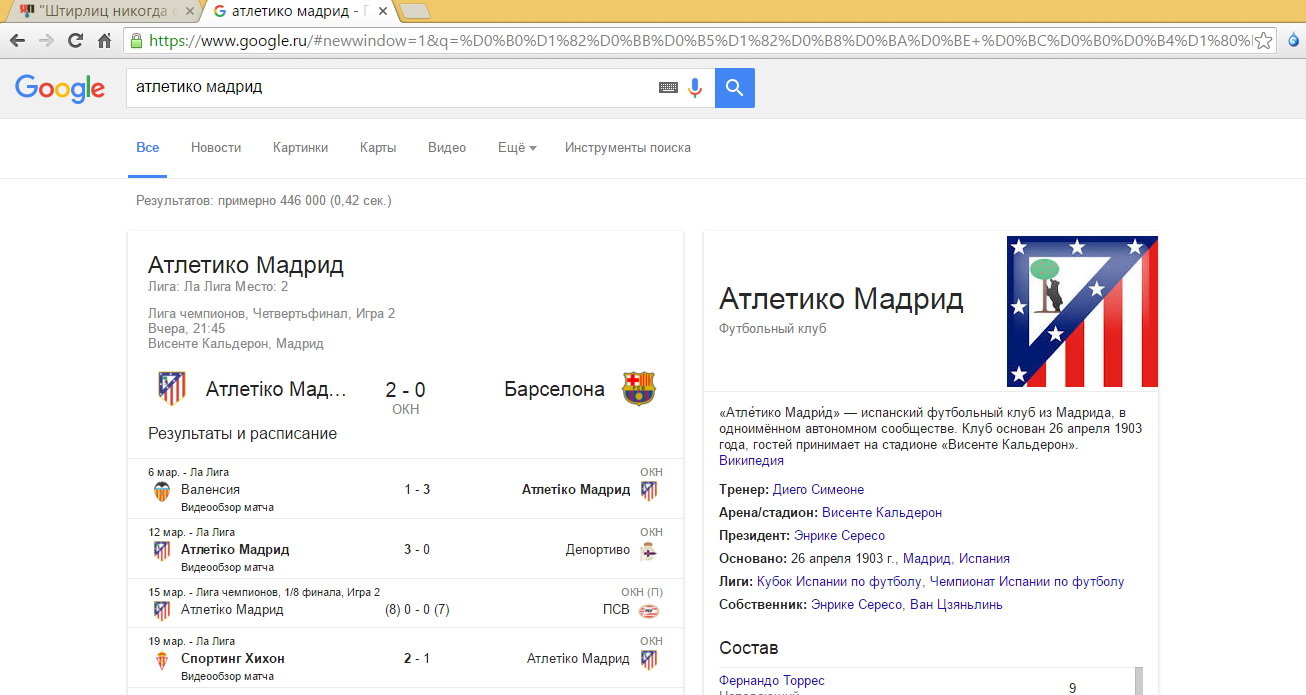Click the Sporting Gijón club crest
This screenshot has height=695, width=1306.
[161, 659]
